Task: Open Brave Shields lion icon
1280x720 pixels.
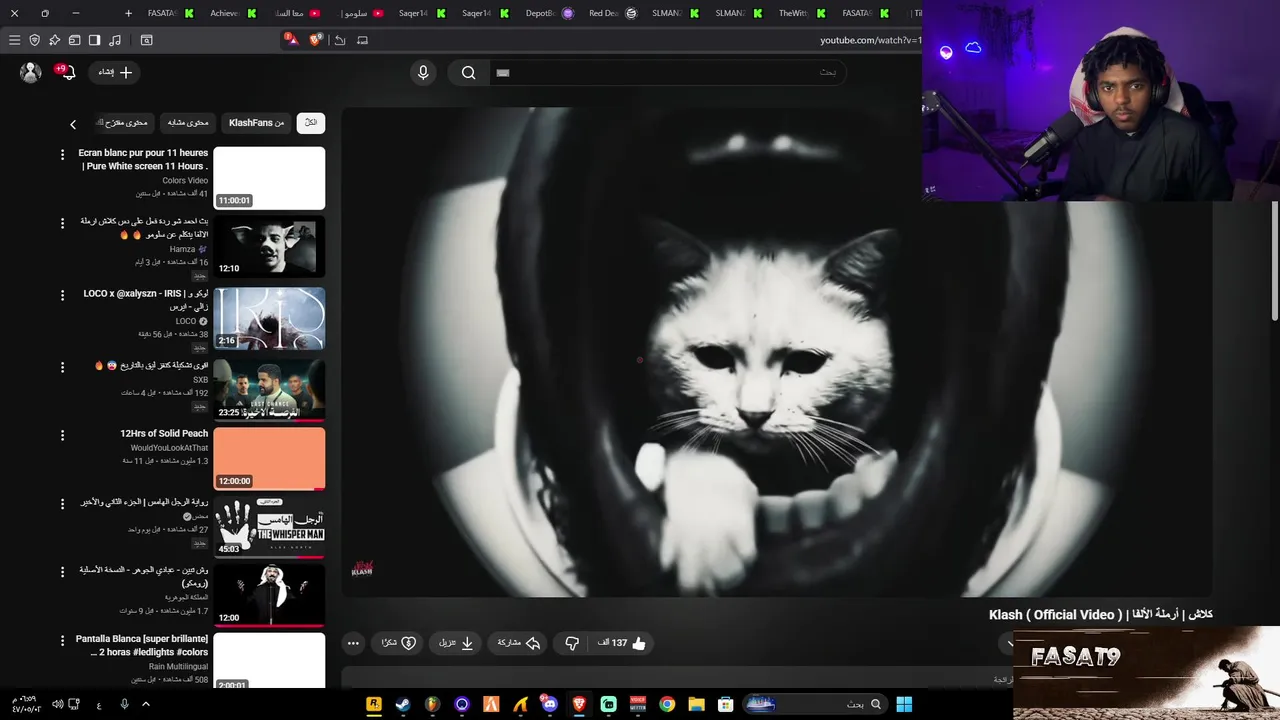Action: (316, 40)
